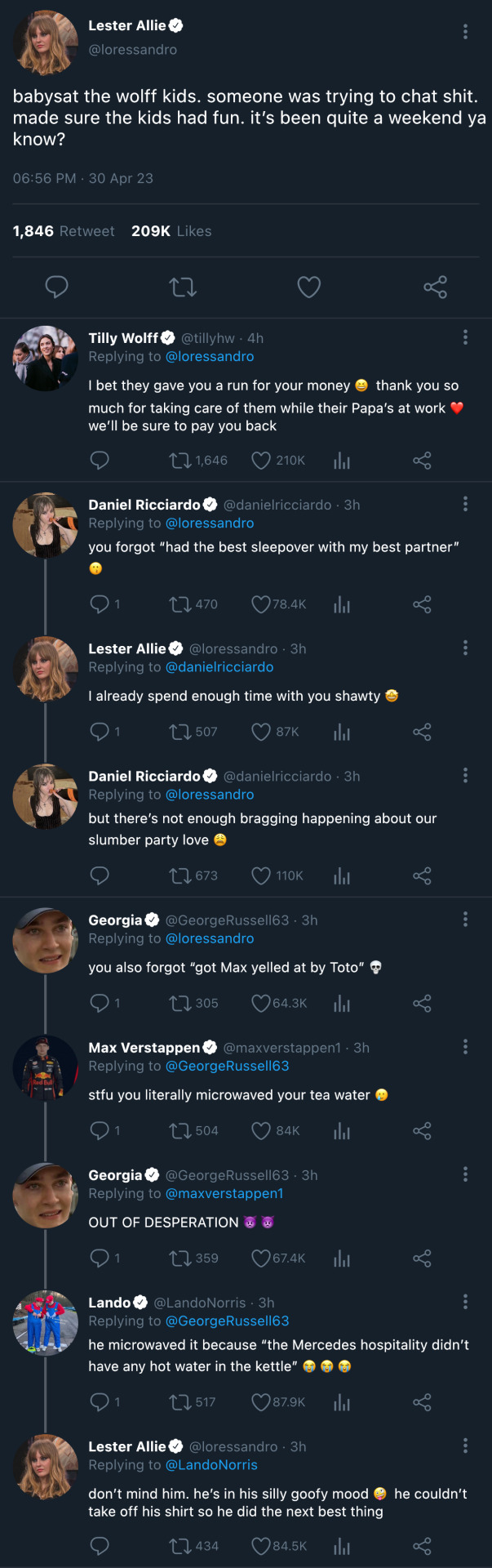Image resolution: width=492 pixels, height=1568 pixels.
Task: Like the main tweet by Lester Allie
Action: [308, 287]
